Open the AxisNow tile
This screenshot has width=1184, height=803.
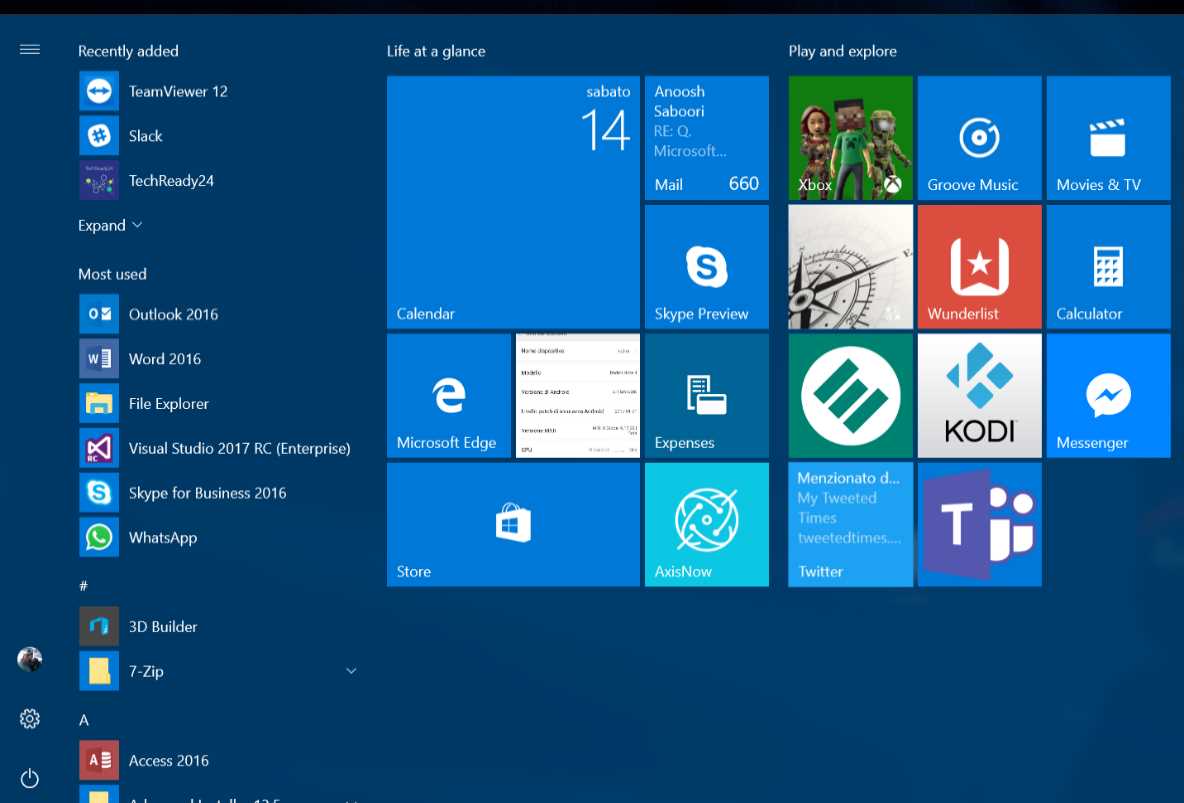(x=706, y=523)
